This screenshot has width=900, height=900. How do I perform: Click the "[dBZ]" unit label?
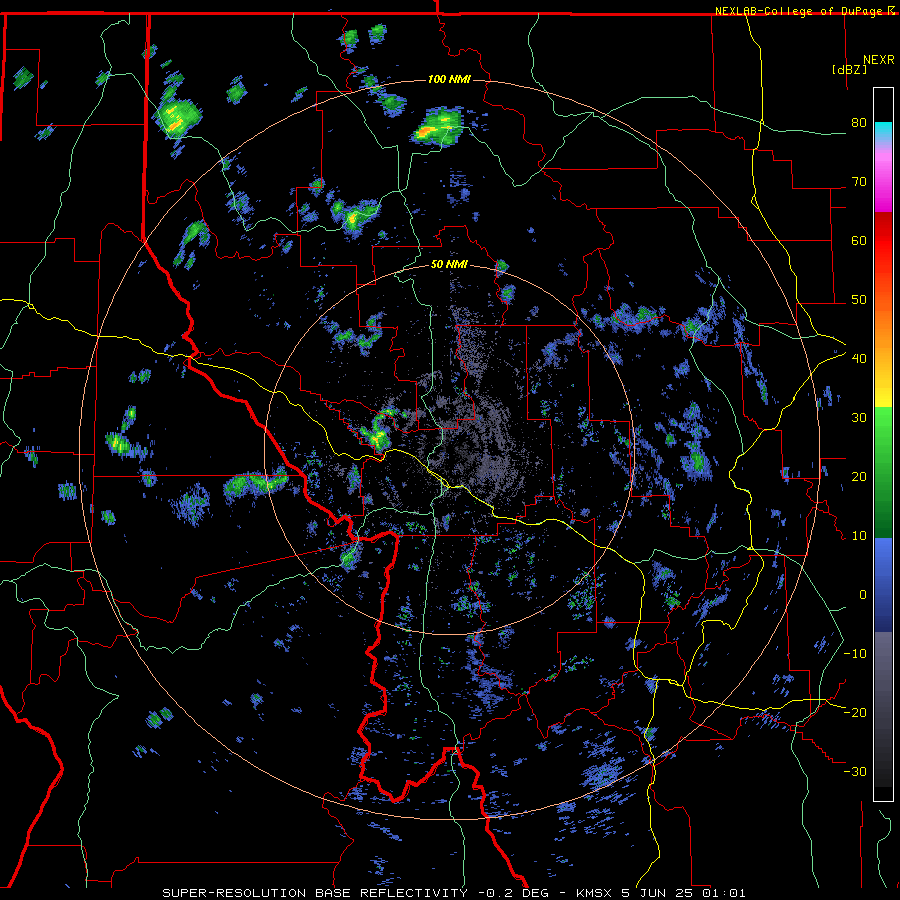pyautogui.click(x=849, y=69)
